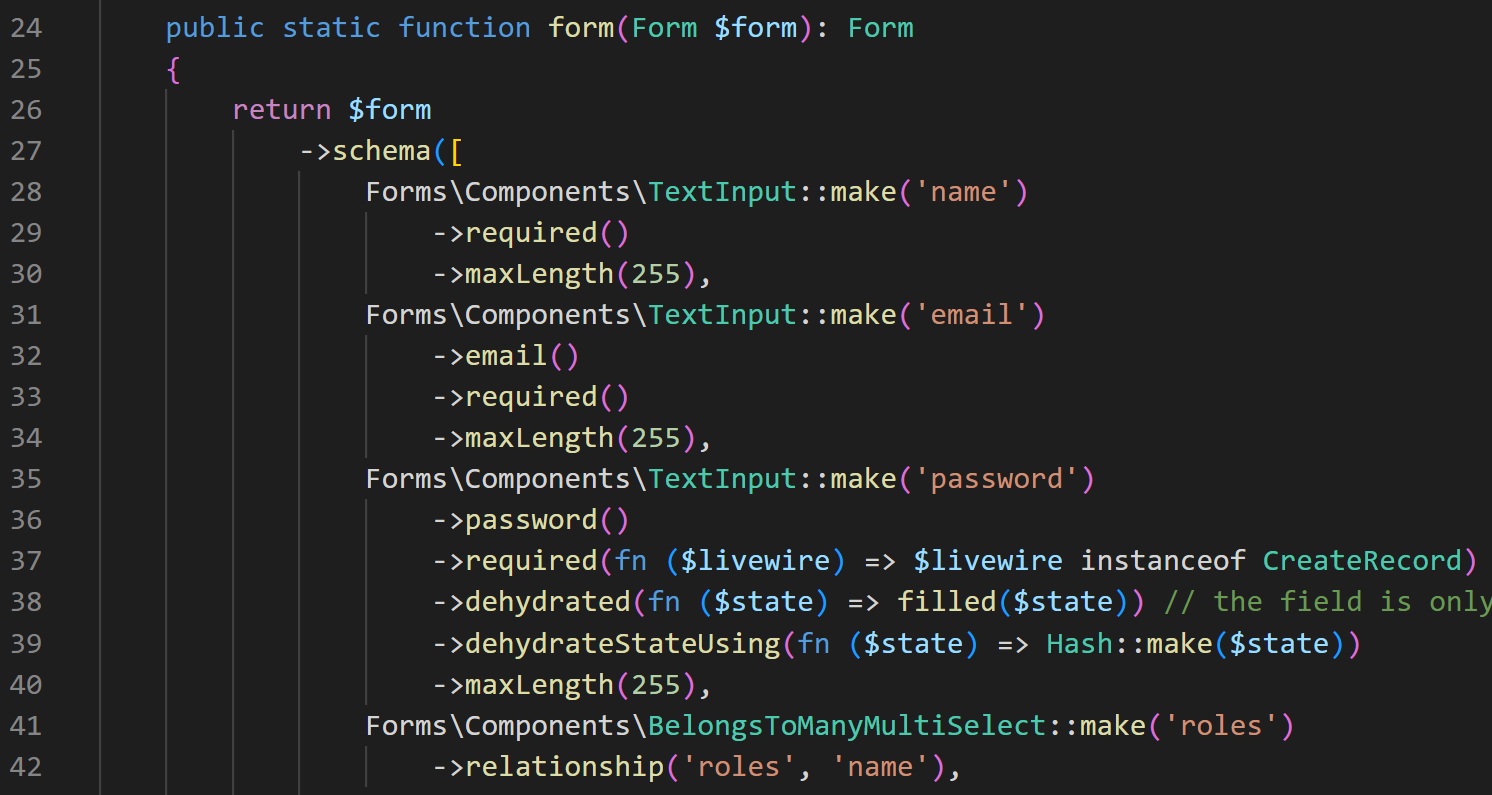Click the 'filled' function call
1492x795 pixels.
946,602
